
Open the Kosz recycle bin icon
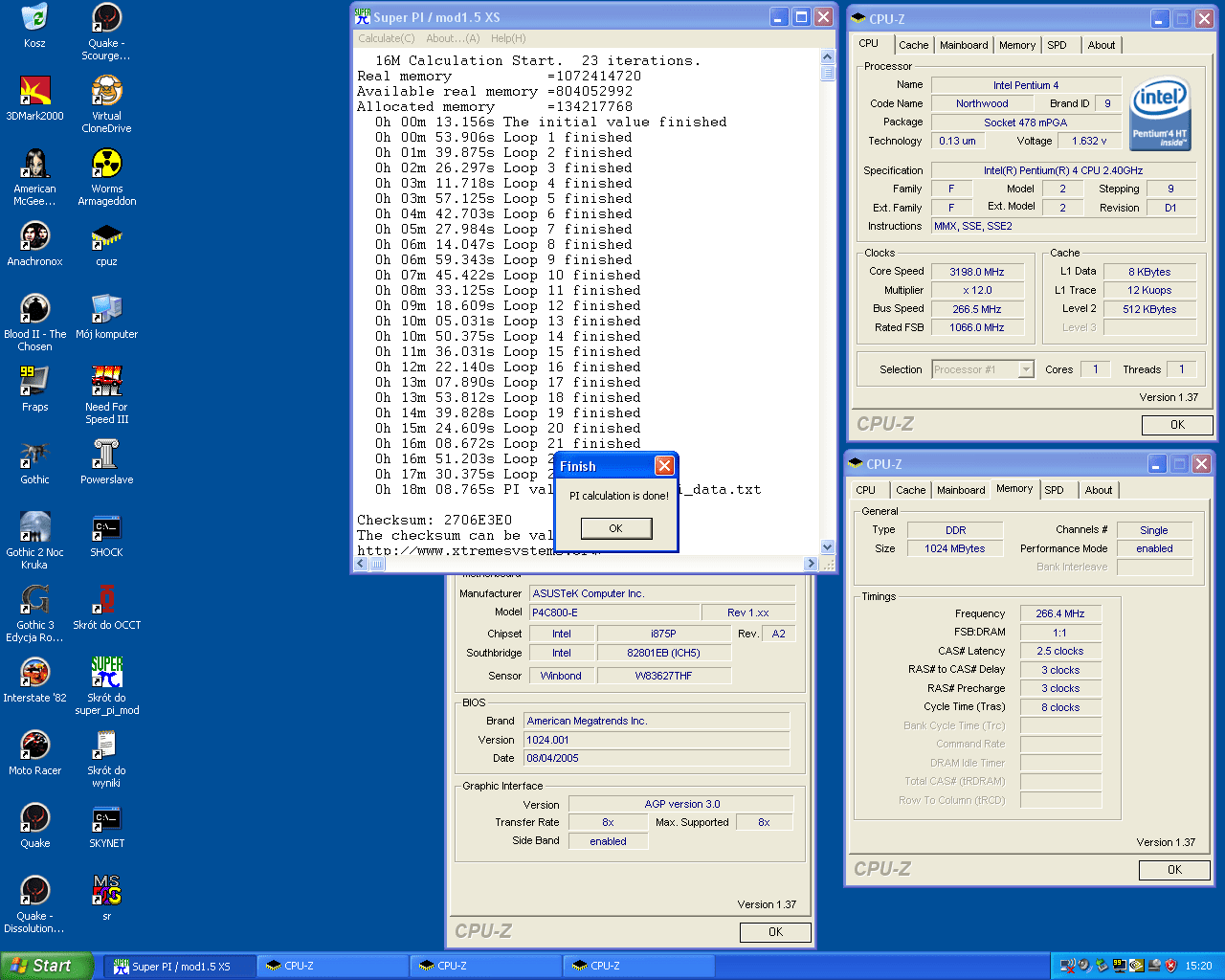(x=34, y=26)
